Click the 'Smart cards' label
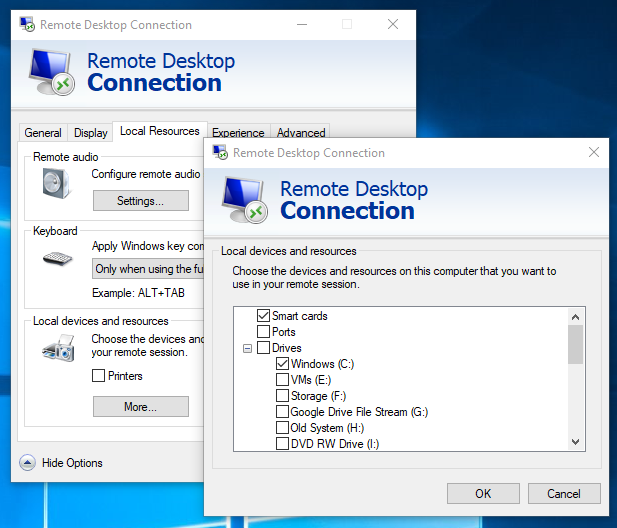Screen dimensions: 617x528 point(299,316)
